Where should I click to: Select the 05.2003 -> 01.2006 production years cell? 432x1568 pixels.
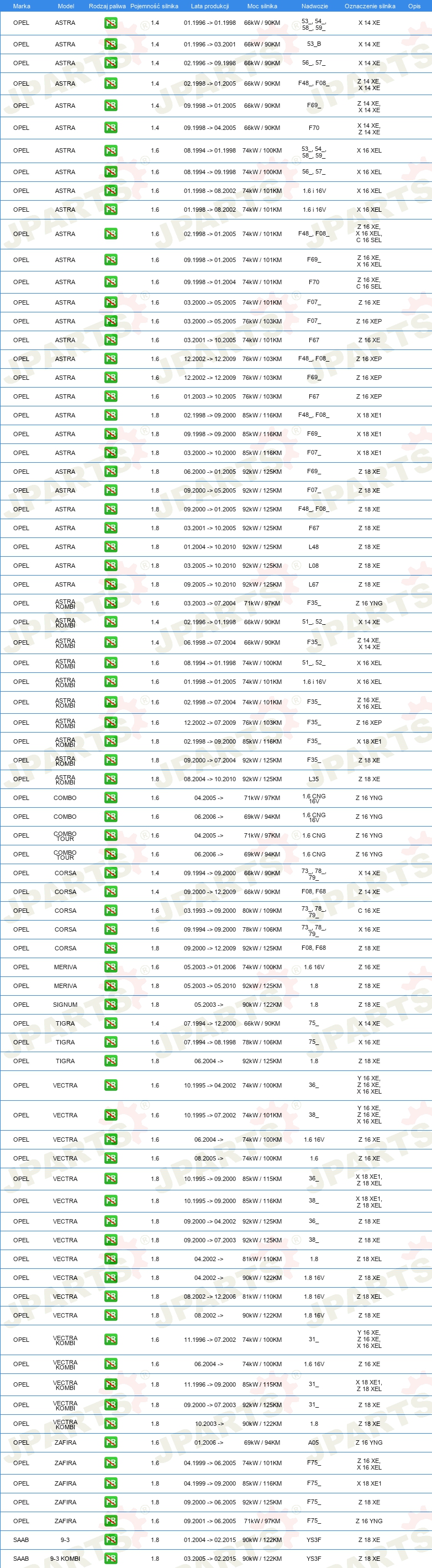210,966
